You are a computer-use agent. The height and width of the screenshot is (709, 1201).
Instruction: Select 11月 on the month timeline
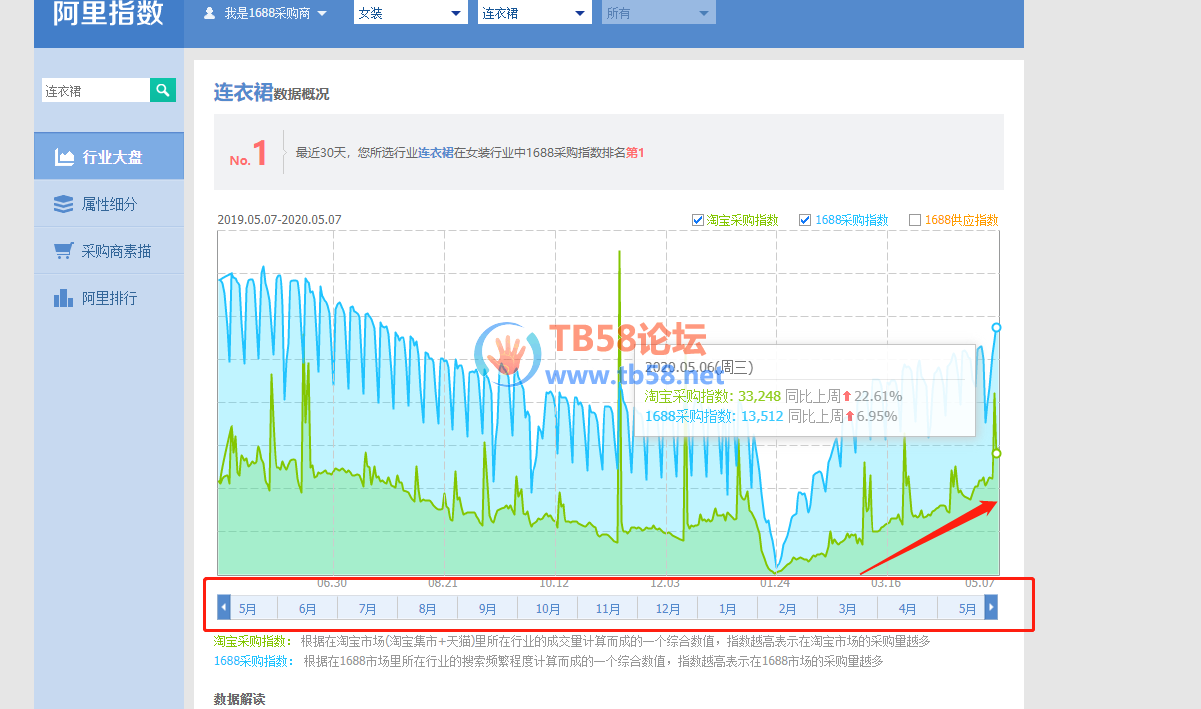[x=607, y=608]
